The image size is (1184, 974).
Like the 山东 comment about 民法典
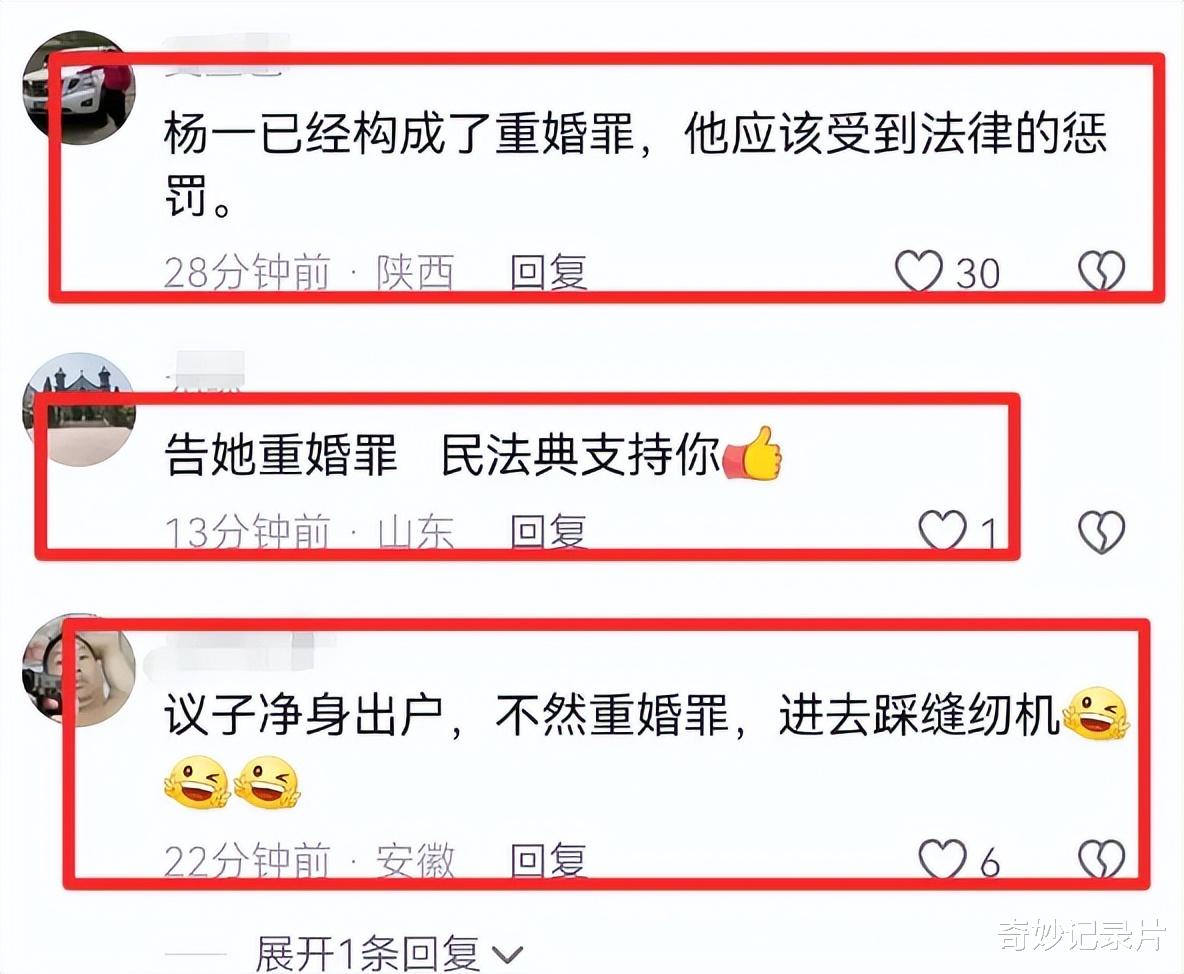[942, 530]
